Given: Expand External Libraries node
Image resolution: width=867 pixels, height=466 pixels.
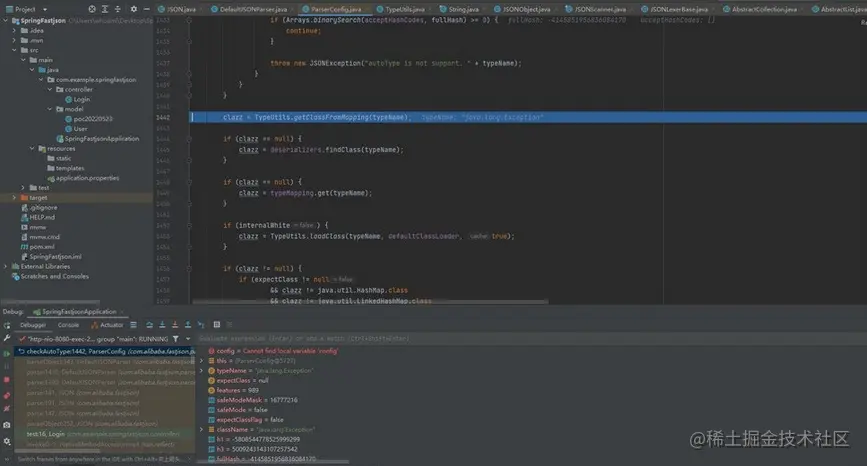Looking at the screenshot, I should pos(6,266).
